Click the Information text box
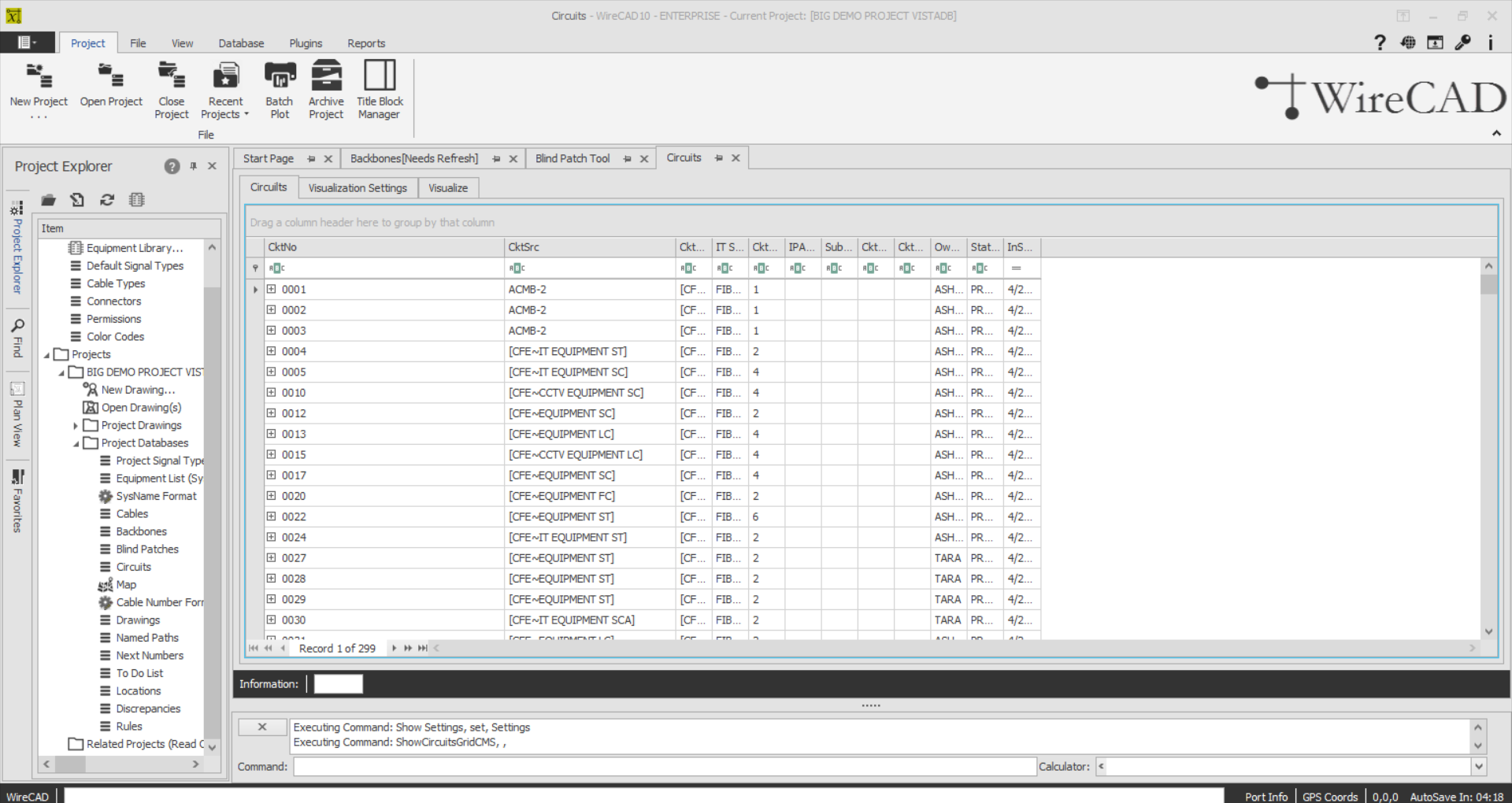Image resolution: width=1512 pixels, height=803 pixels. pyautogui.click(x=339, y=684)
